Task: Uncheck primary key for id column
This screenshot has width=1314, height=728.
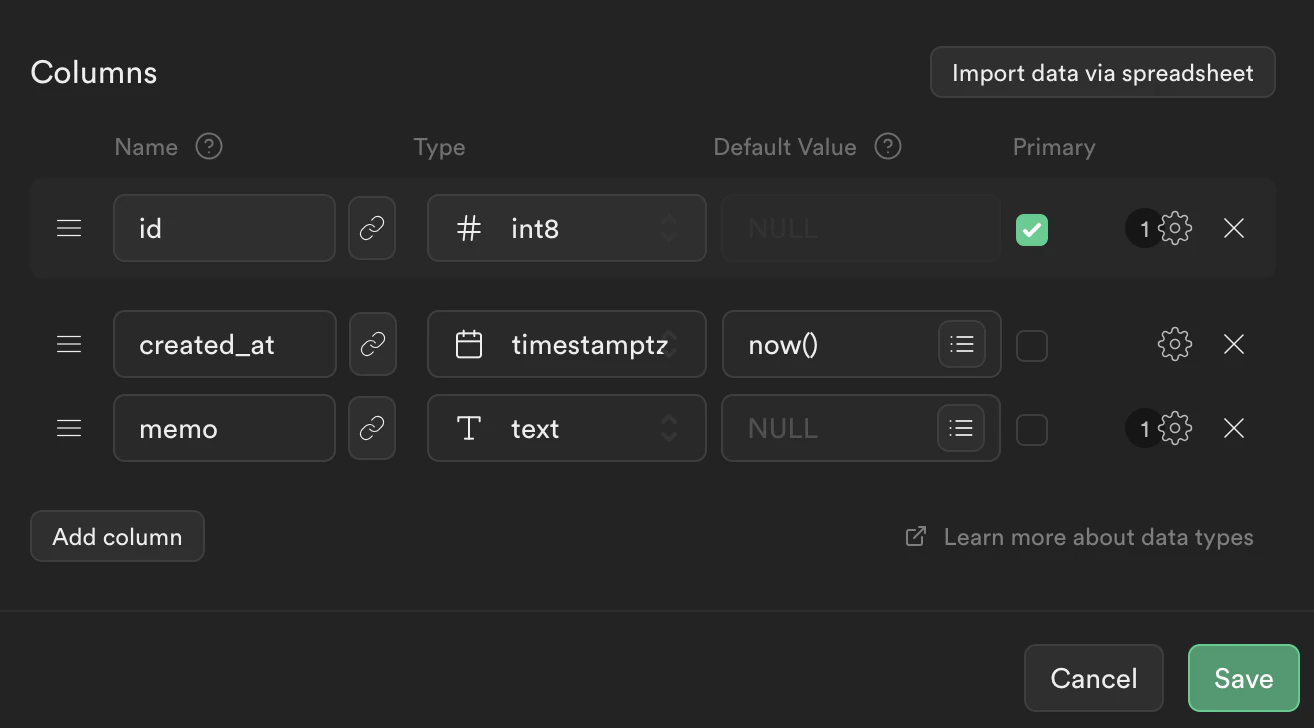Action: [x=1032, y=229]
